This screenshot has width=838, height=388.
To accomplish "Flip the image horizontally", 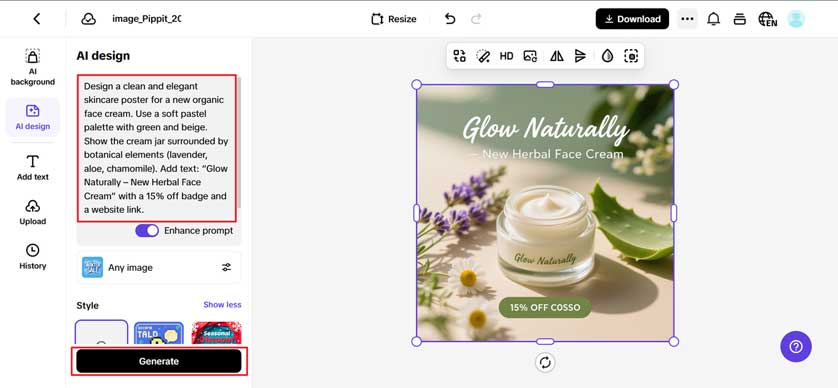I will pos(557,56).
